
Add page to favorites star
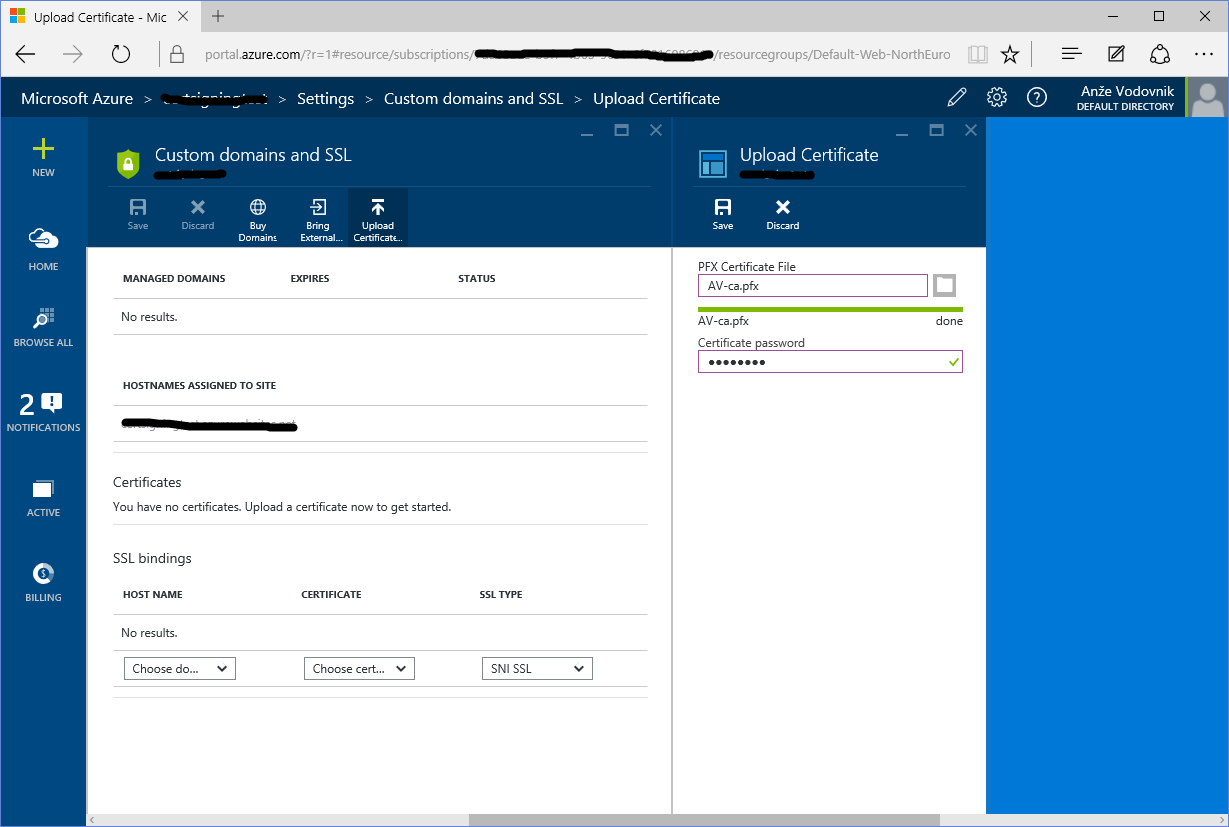[x=1010, y=54]
